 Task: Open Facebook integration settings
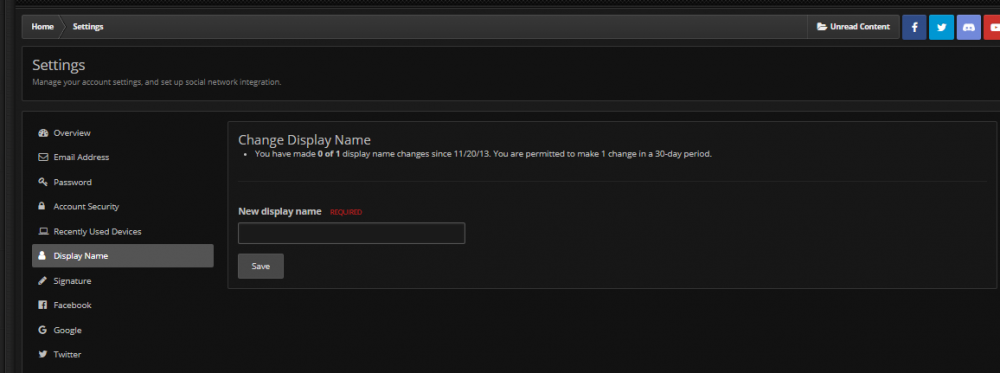[x=122, y=305]
